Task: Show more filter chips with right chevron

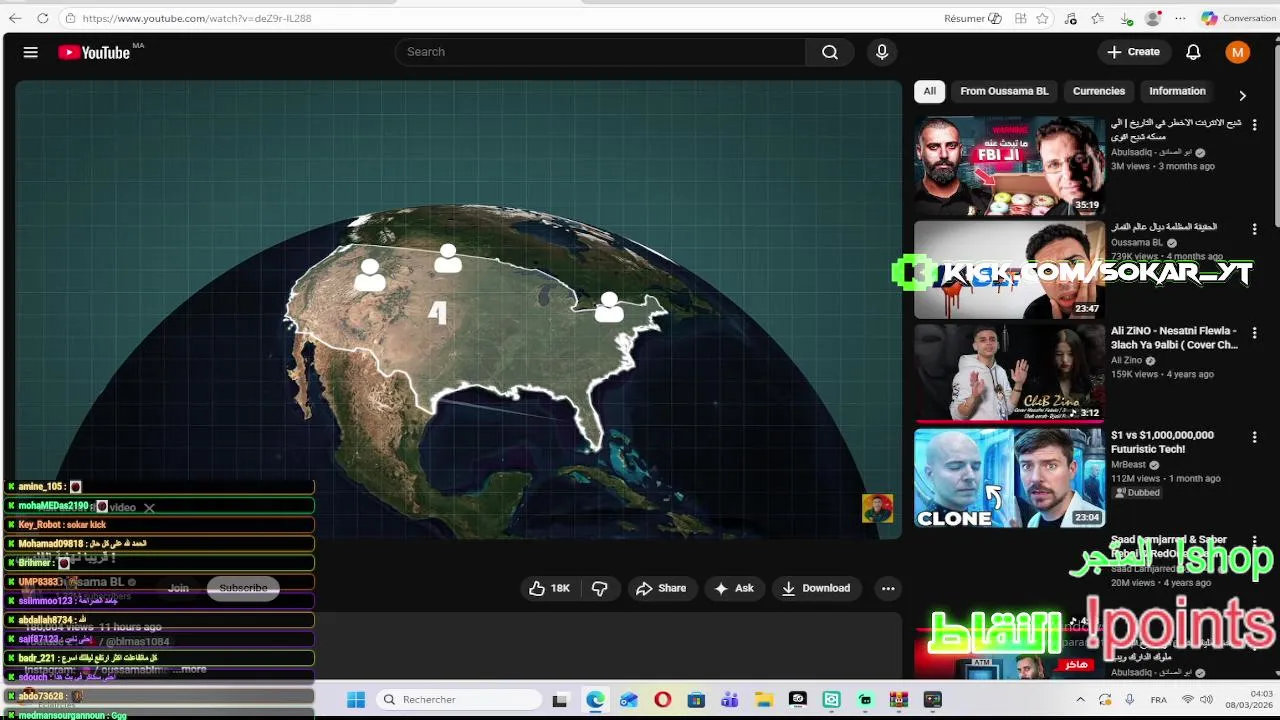Action: point(1242,95)
